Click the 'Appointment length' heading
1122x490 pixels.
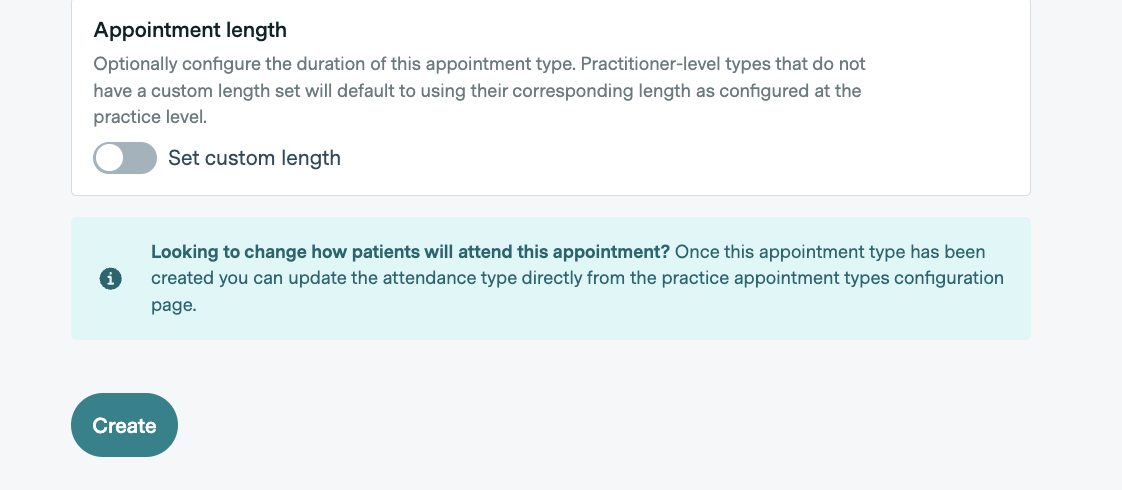pos(190,30)
